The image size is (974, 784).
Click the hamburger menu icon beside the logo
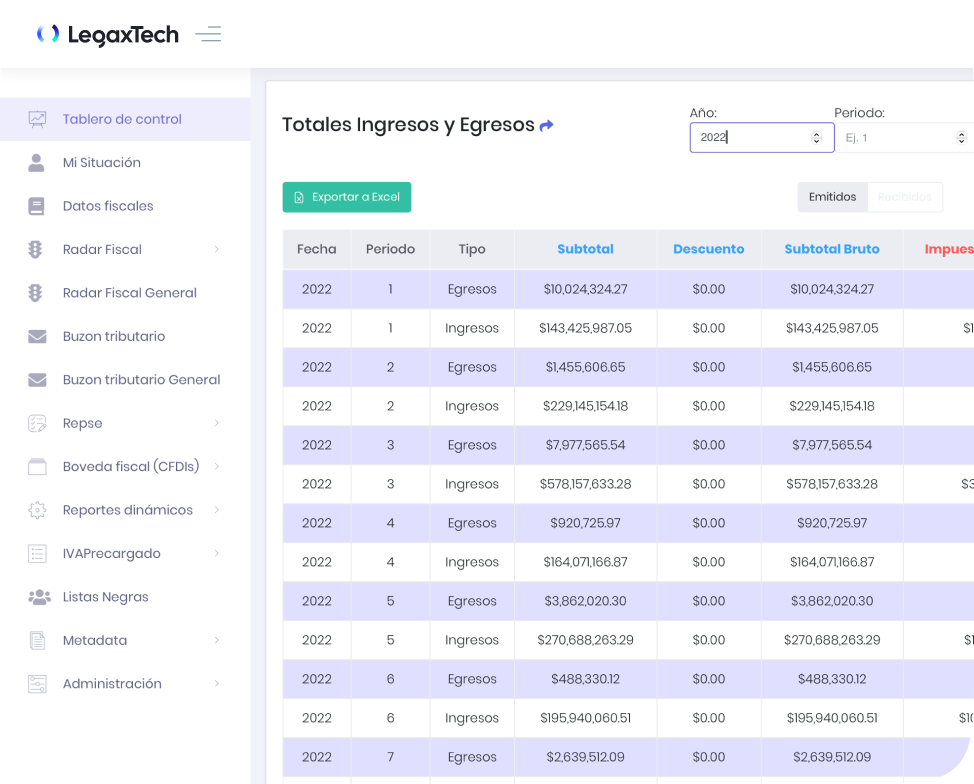(x=208, y=35)
